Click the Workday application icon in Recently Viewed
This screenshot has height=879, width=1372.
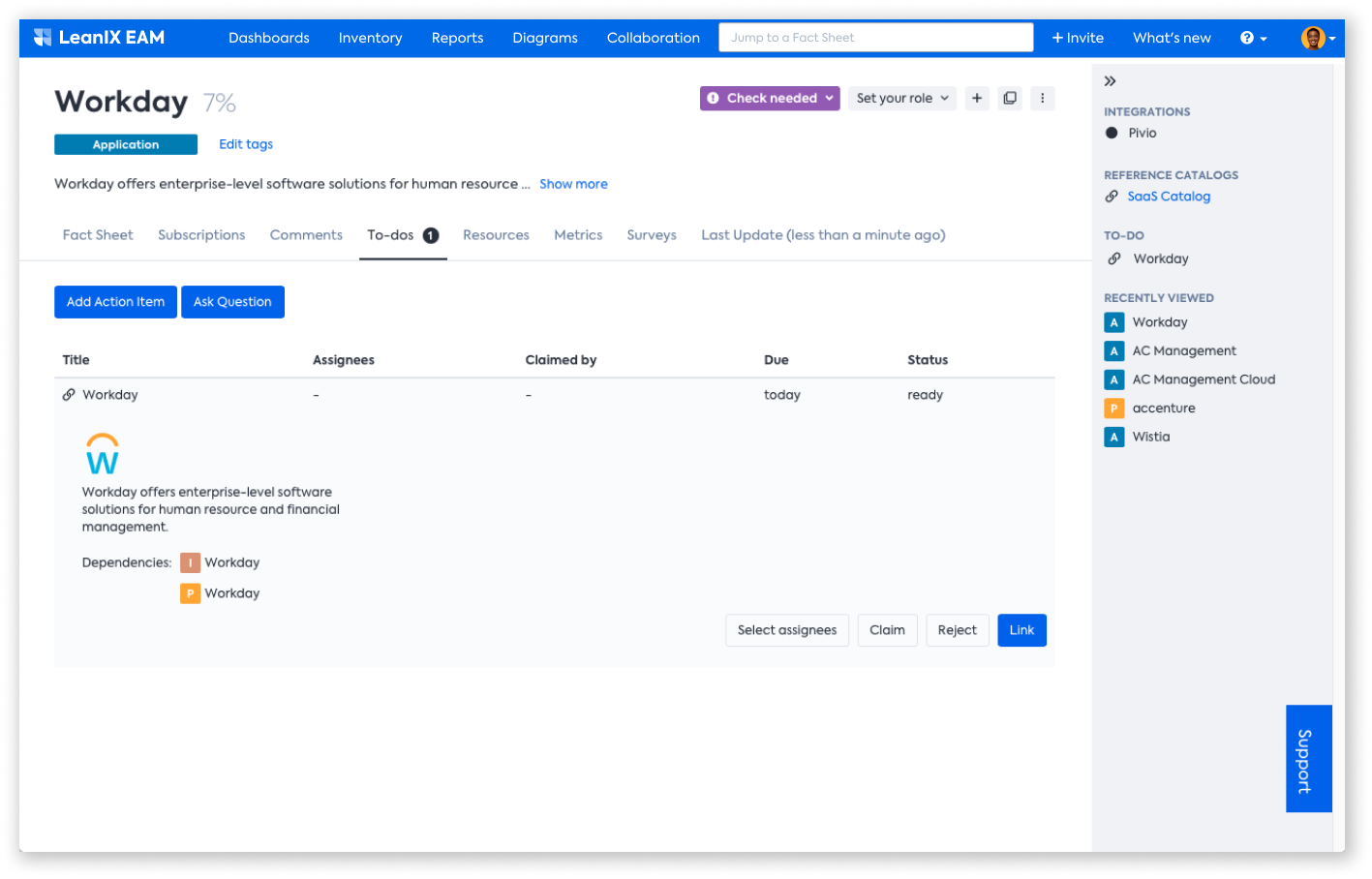coord(1114,322)
